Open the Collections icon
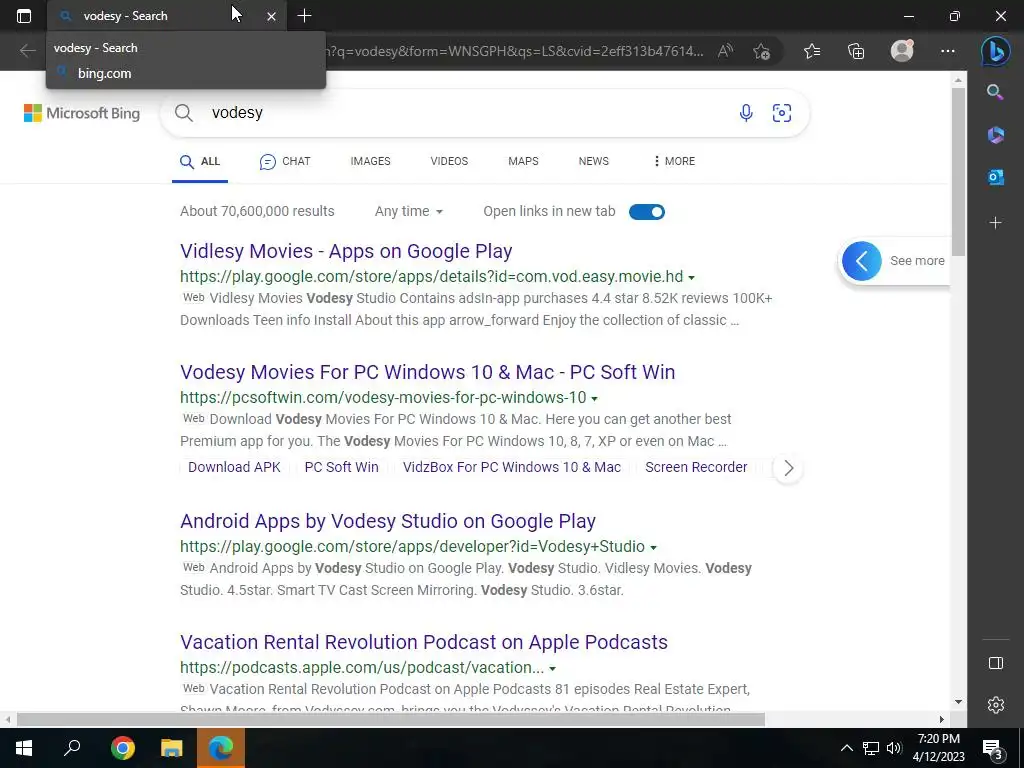Screen dimensions: 1024x768 (856, 51)
